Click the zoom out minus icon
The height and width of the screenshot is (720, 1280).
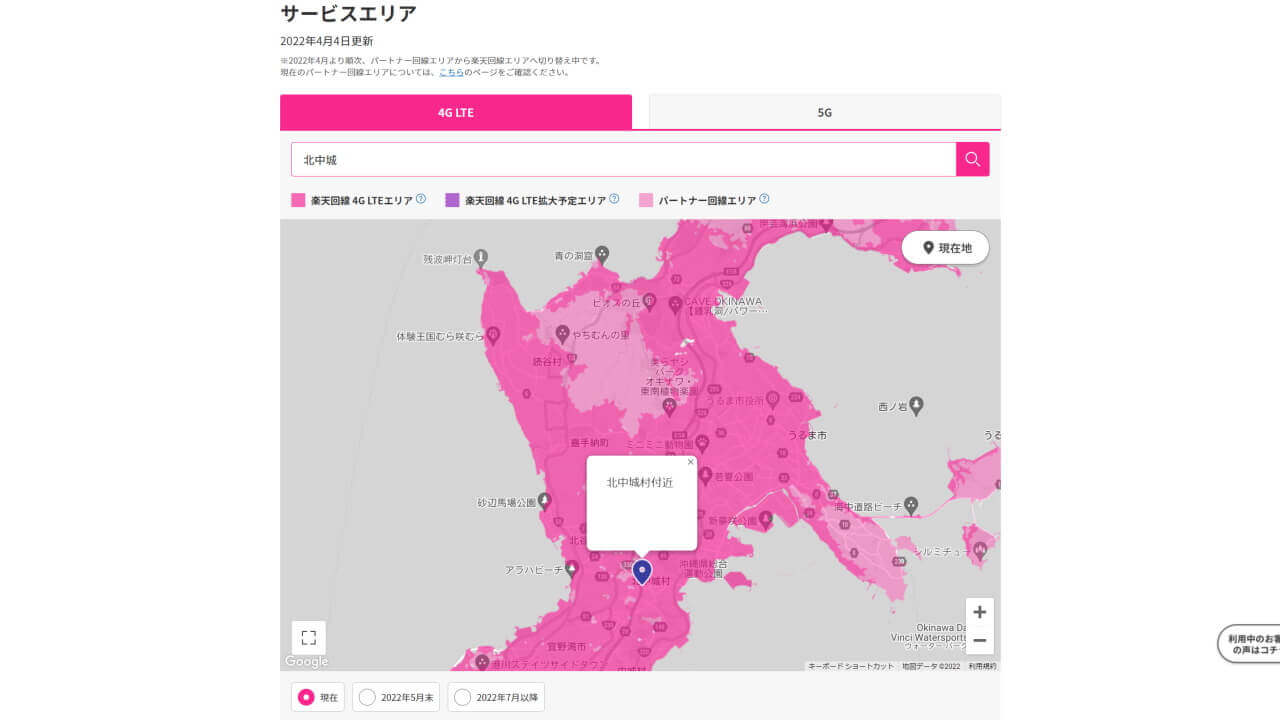[x=979, y=640]
